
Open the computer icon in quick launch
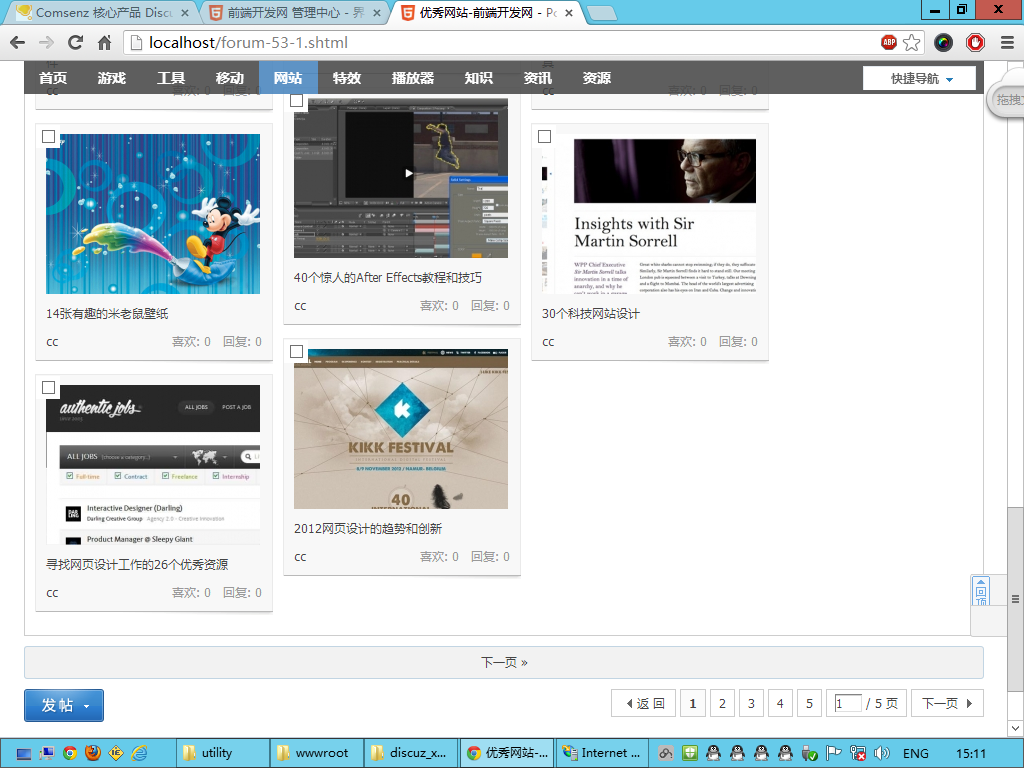(x=46, y=754)
